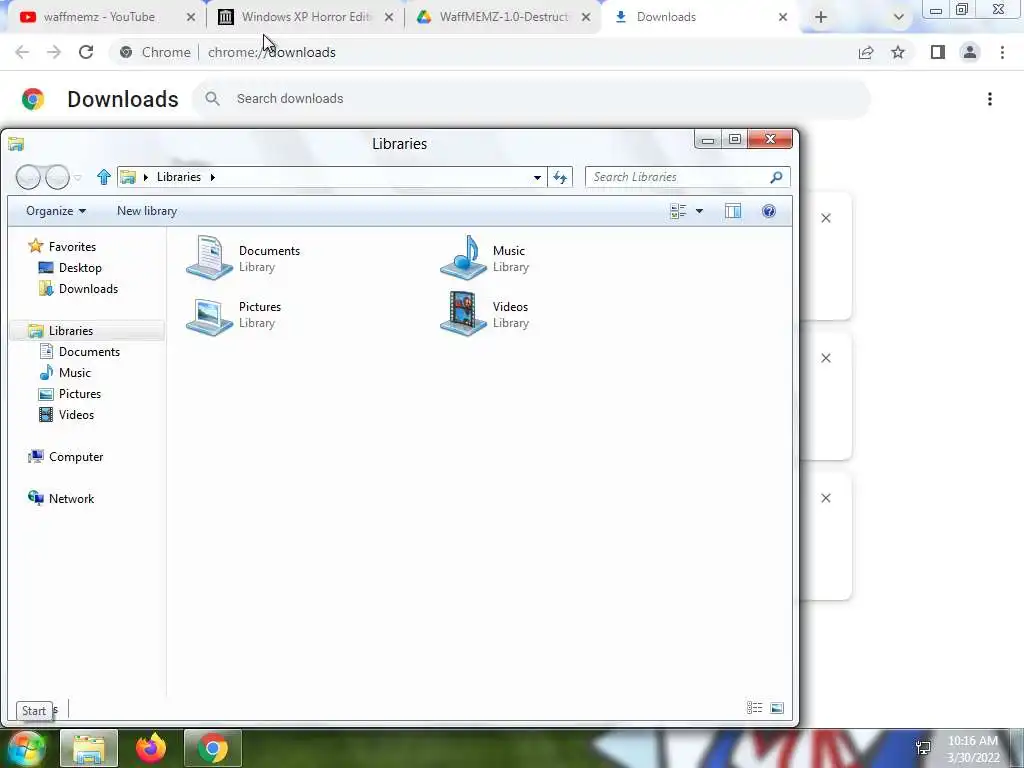Expand the arrow after Libraries in breadcrumb
1024x768 pixels.
[x=212, y=177]
